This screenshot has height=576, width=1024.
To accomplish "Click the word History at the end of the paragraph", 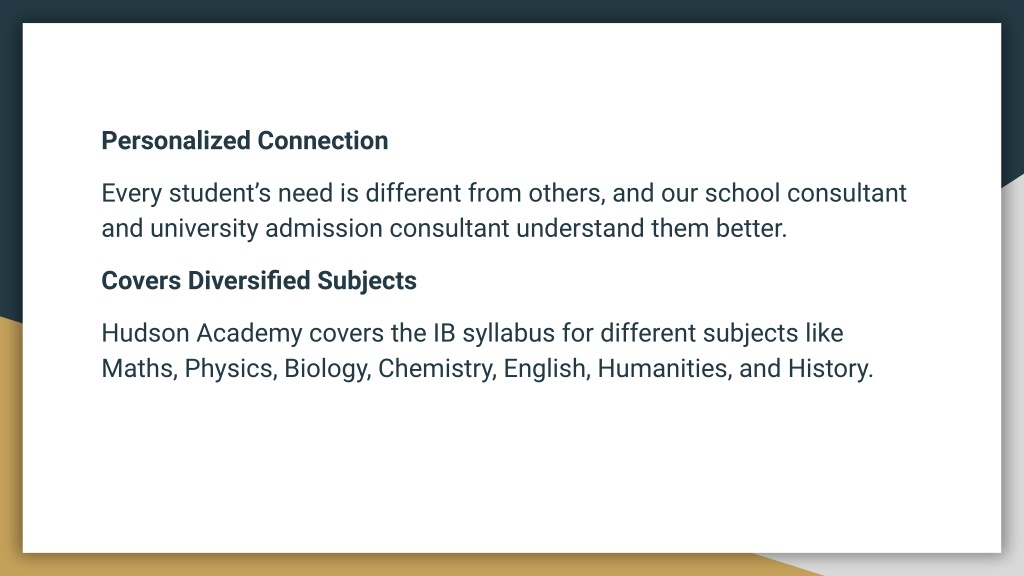I will [829, 369].
